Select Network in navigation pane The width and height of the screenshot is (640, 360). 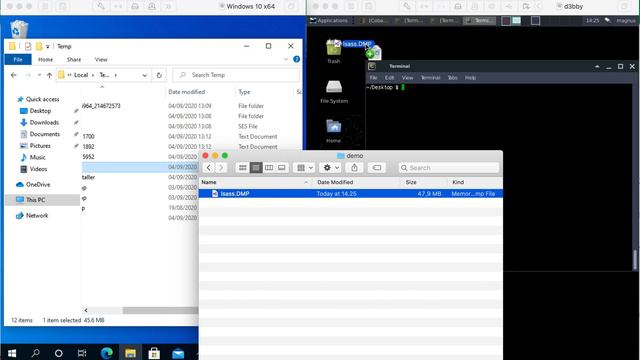coord(37,216)
